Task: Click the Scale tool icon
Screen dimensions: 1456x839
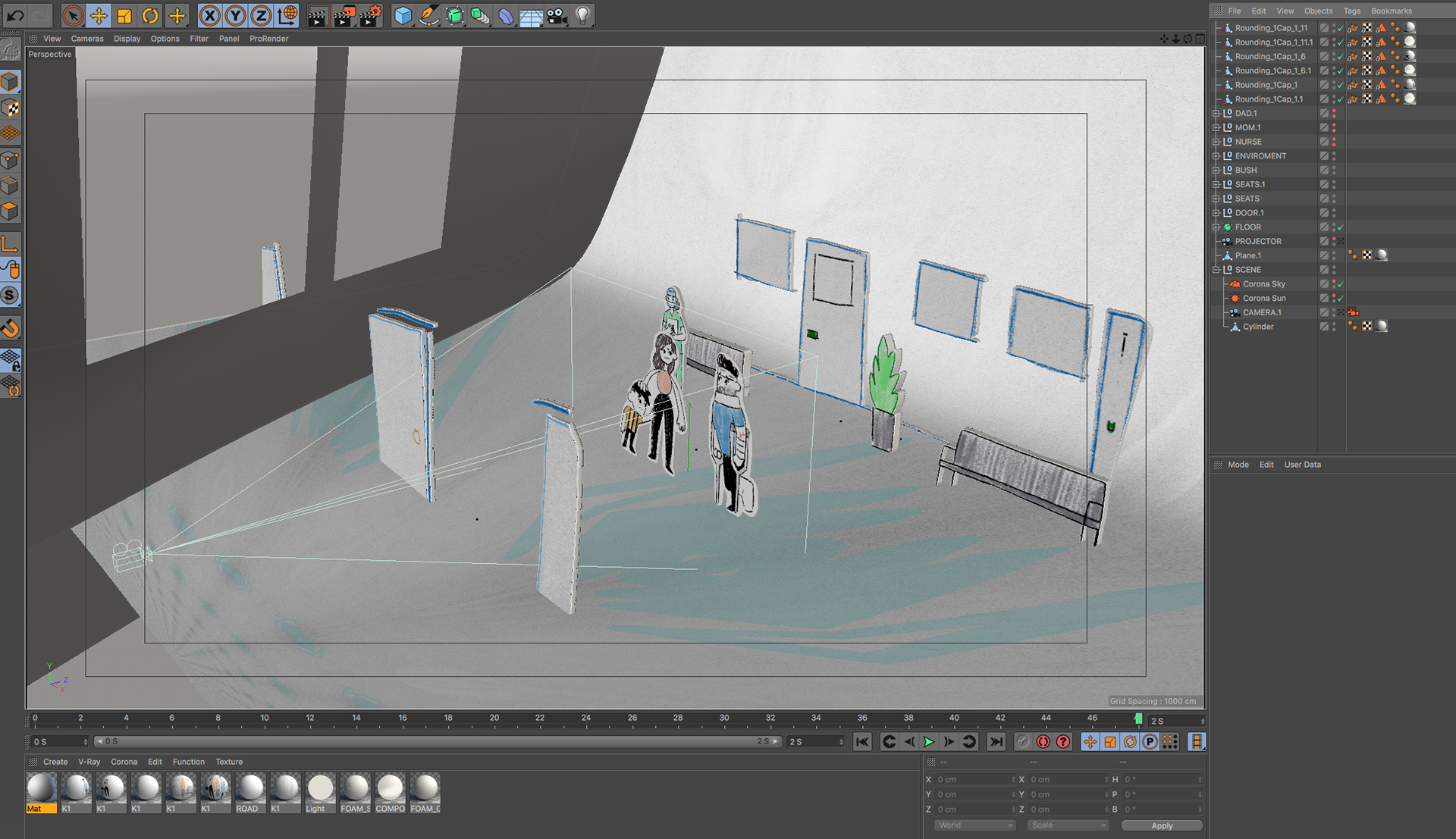Action: 124,16
